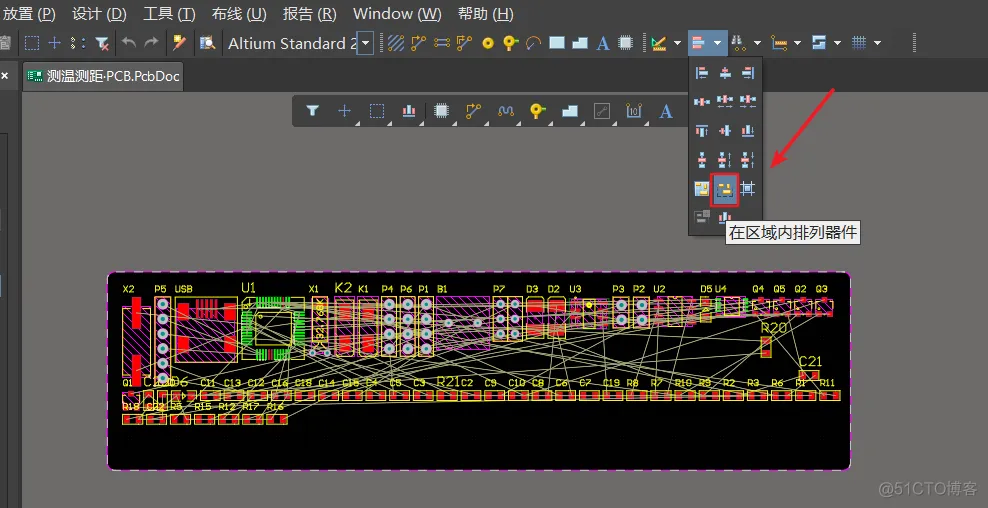The image size is (988, 508).
Task: Select Align Right icon in alignment panel
Action: pyautogui.click(x=747, y=74)
